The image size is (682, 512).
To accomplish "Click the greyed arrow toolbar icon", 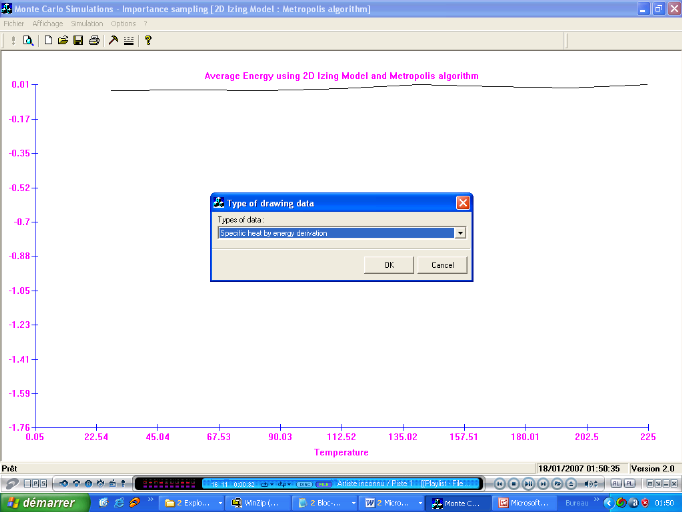I will [x=13, y=40].
